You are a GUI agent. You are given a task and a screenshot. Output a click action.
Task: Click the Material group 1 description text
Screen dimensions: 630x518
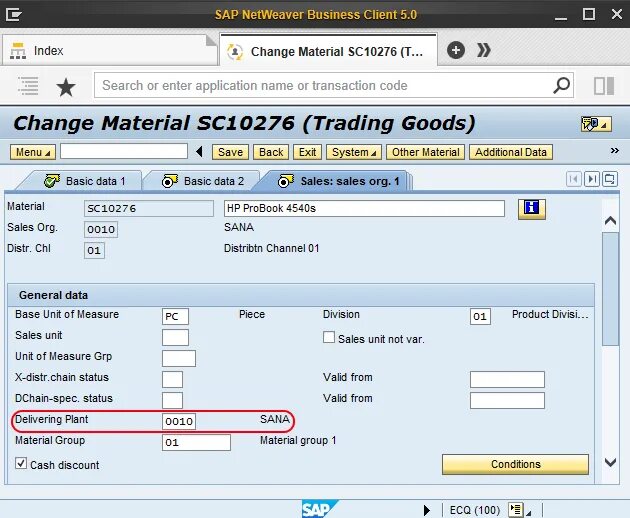point(298,440)
